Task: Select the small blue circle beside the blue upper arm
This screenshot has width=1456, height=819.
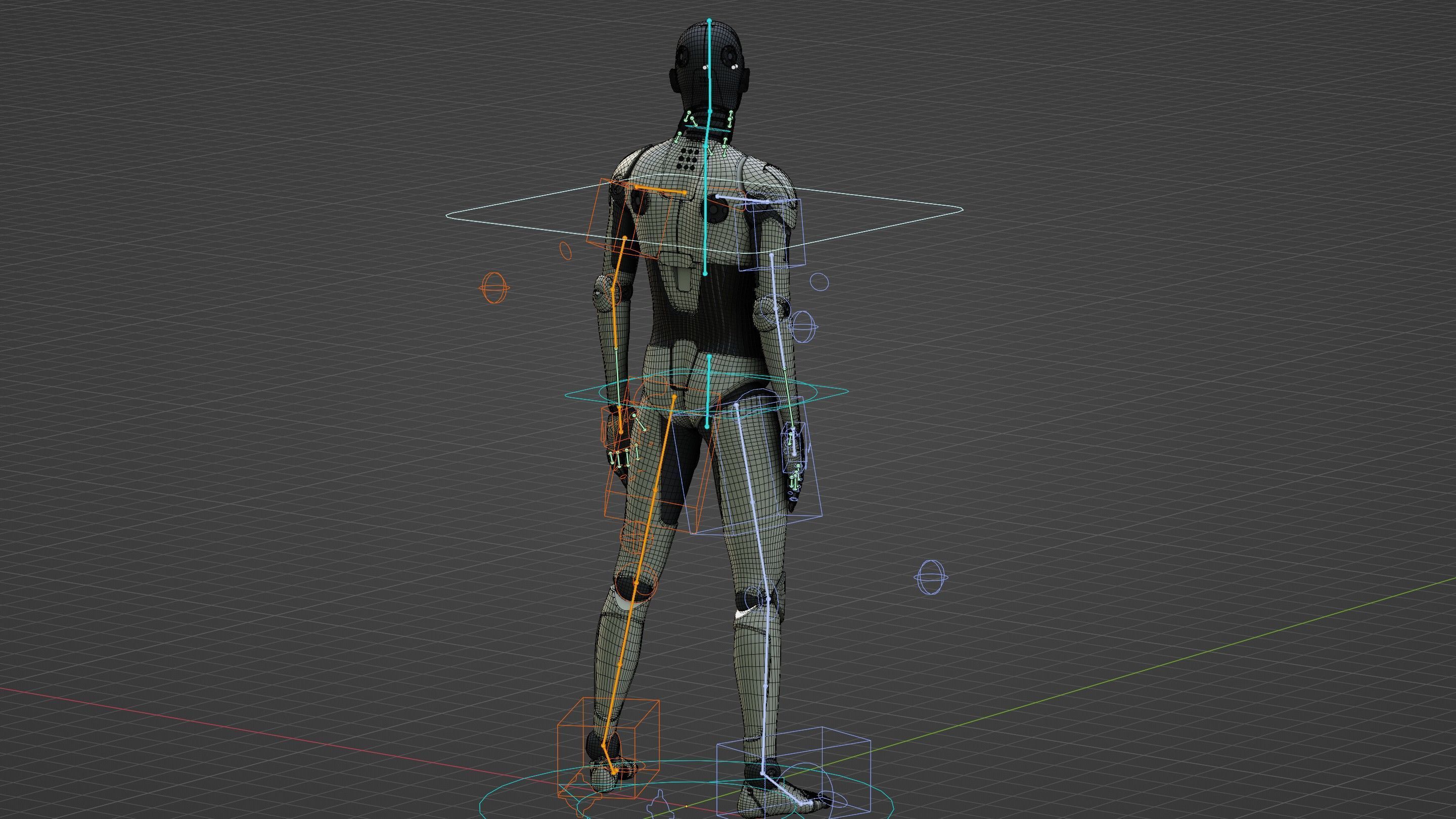Action: pyautogui.click(x=819, y=282)
